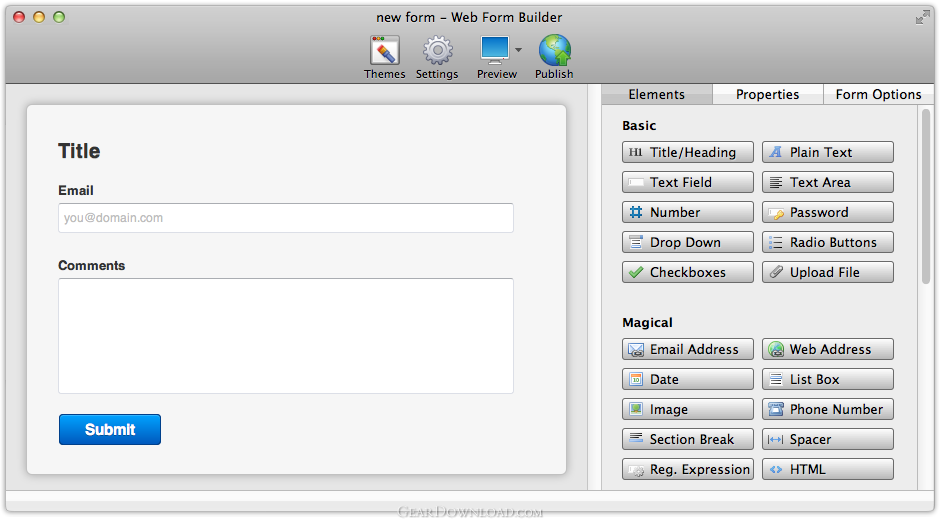This screenshot has width=940, height=520.
Task: Add a Date element
Action: pyautogui.click(x=688, y=379)
